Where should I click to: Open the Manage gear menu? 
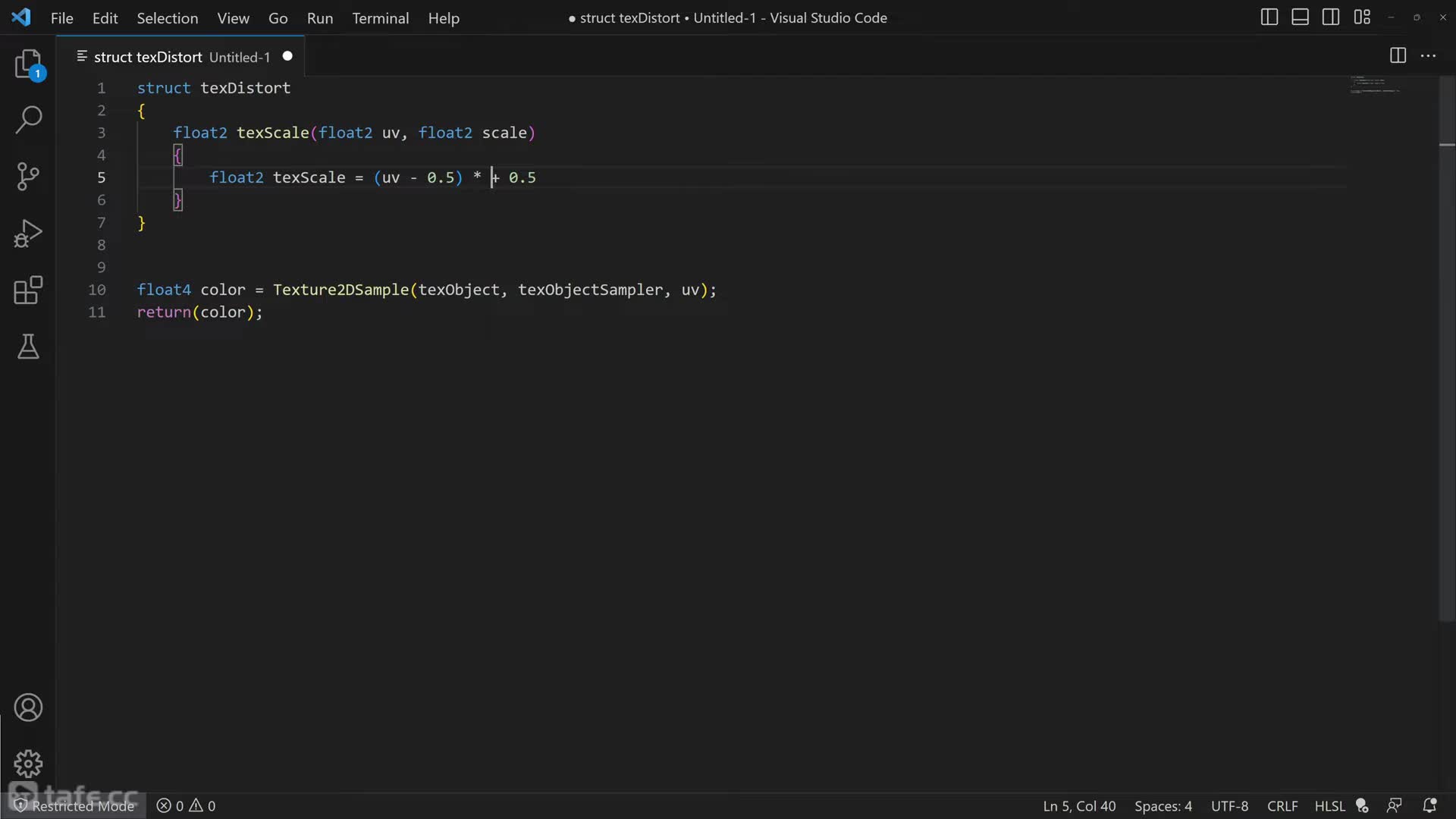click(29, 764)
